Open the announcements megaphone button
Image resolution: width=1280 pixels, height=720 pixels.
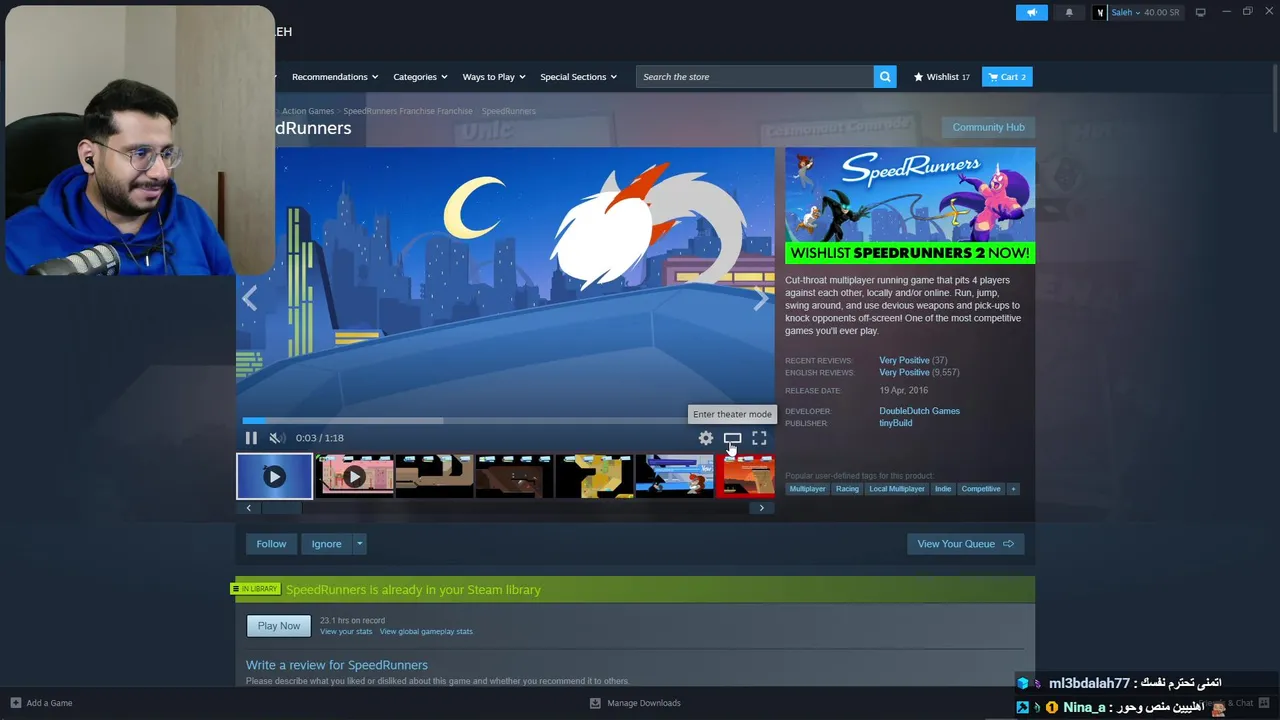coord(1031,12)
